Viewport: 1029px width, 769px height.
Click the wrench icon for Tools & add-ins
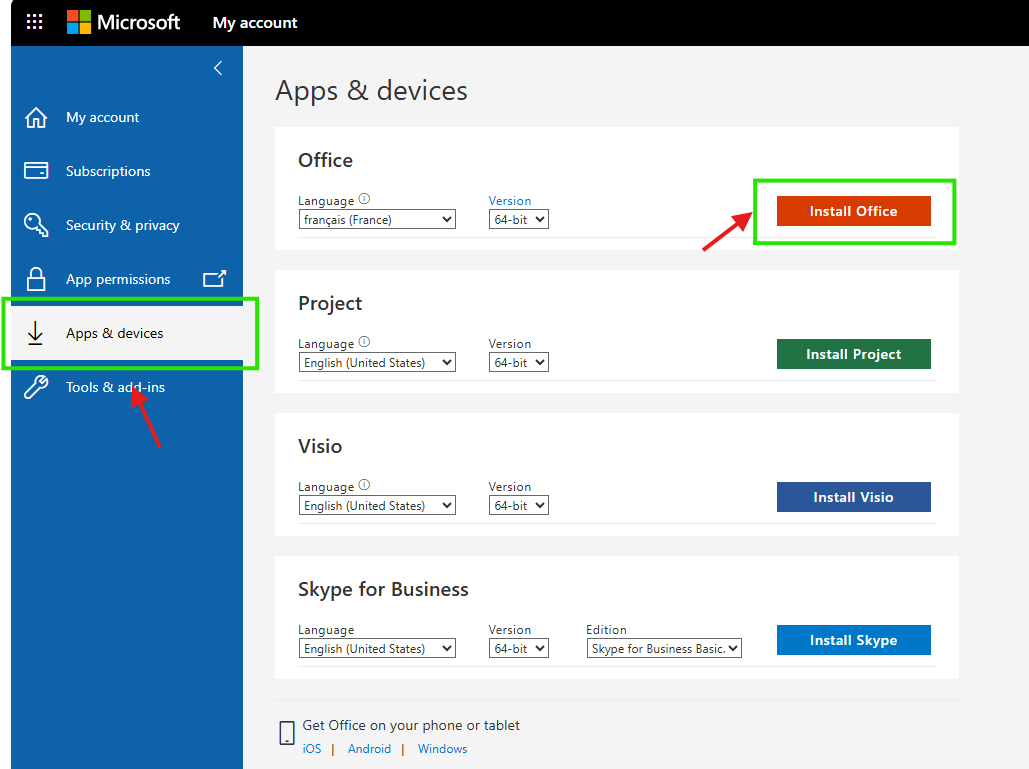(36, 387)
